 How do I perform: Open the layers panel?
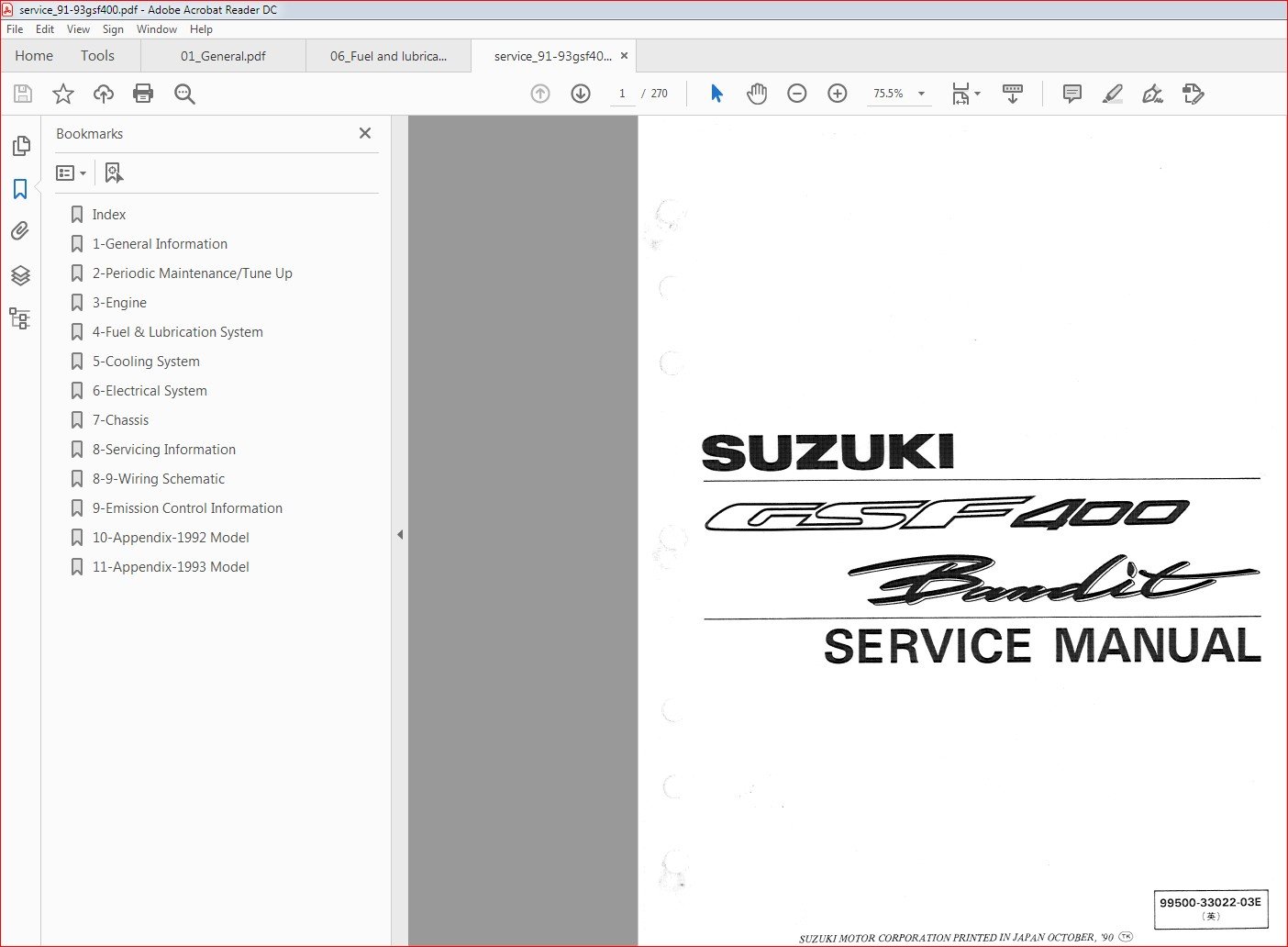point(20,275)
